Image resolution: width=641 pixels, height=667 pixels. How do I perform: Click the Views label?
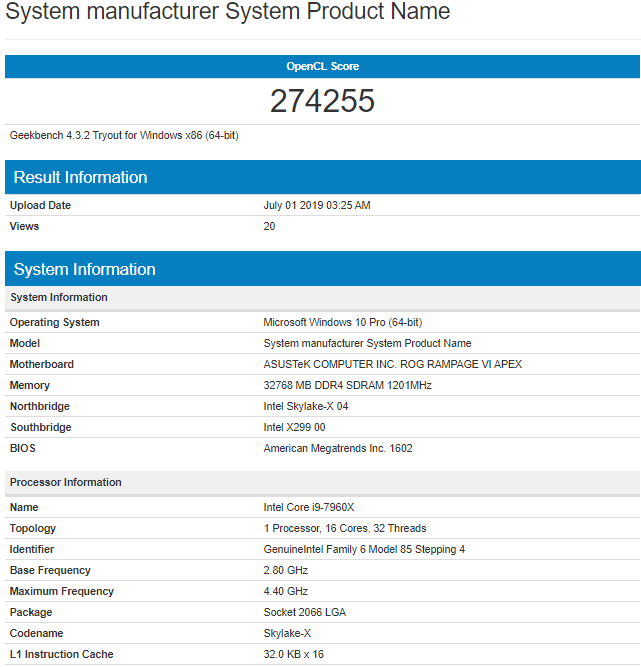(24, 226)
